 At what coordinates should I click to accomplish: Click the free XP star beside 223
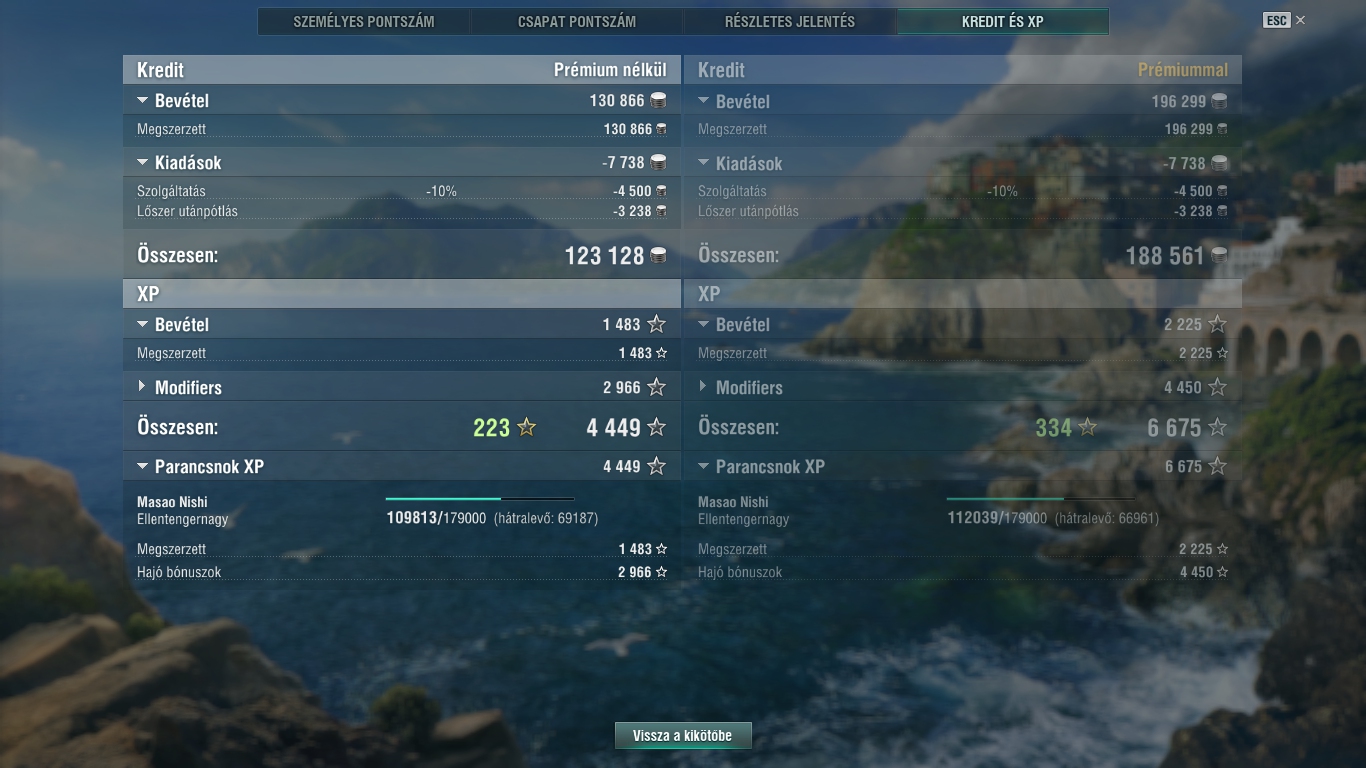click(526, 428)
